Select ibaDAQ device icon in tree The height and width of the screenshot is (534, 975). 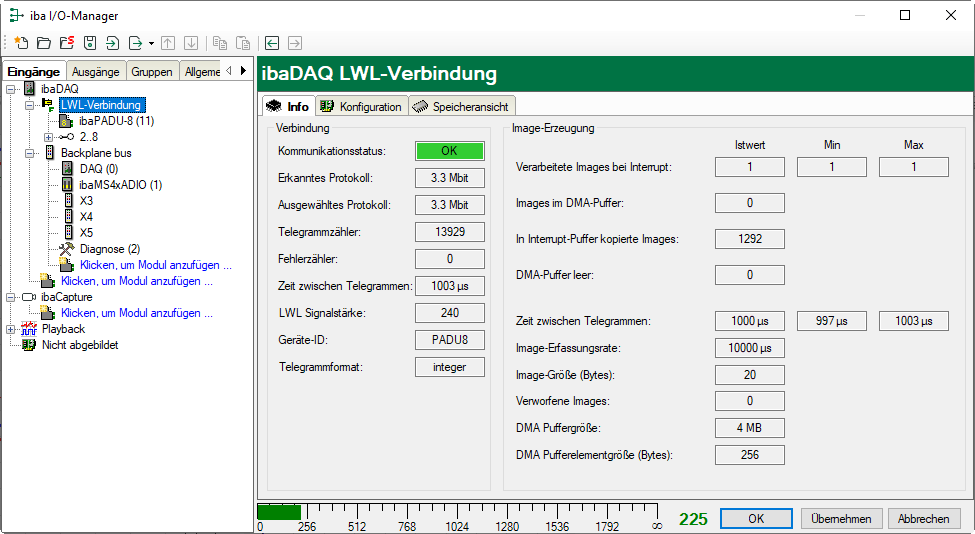29,88
